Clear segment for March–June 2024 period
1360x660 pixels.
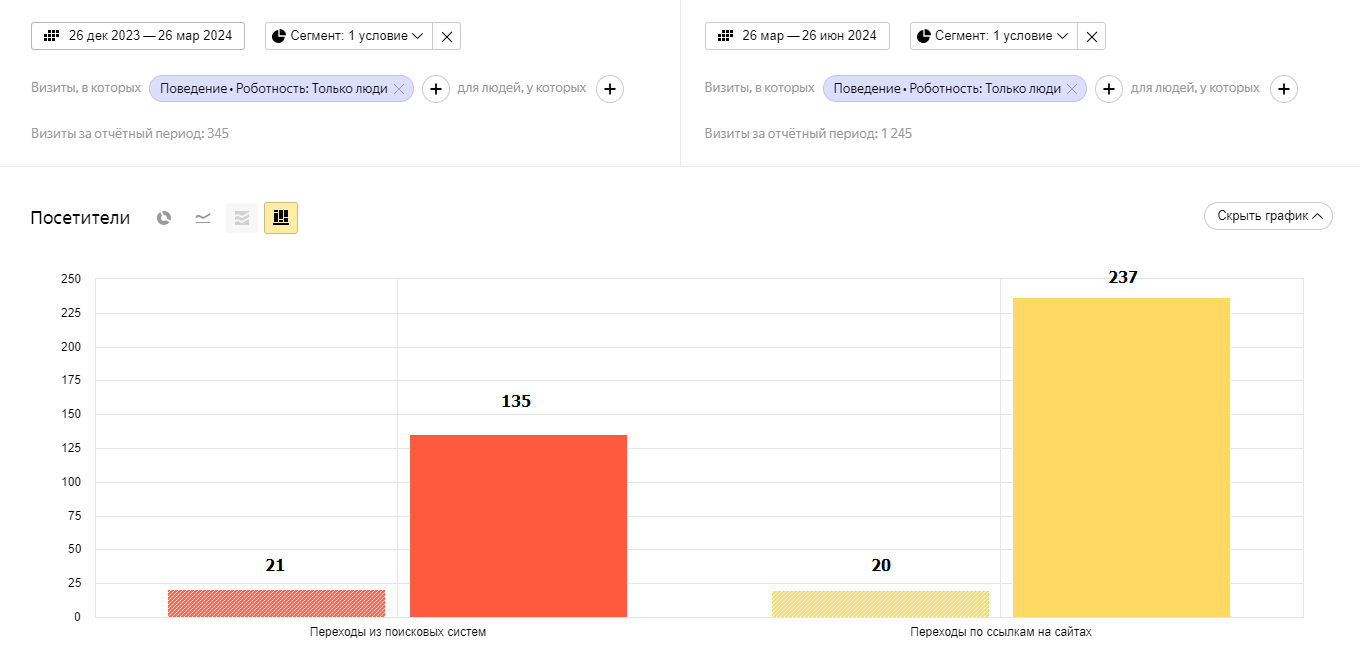1092,36
